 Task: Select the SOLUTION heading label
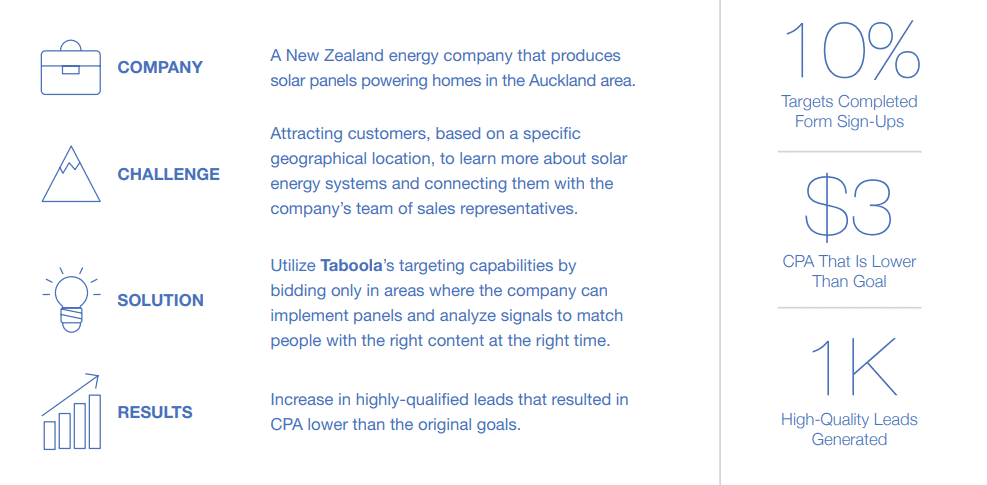tap(161, 300)
